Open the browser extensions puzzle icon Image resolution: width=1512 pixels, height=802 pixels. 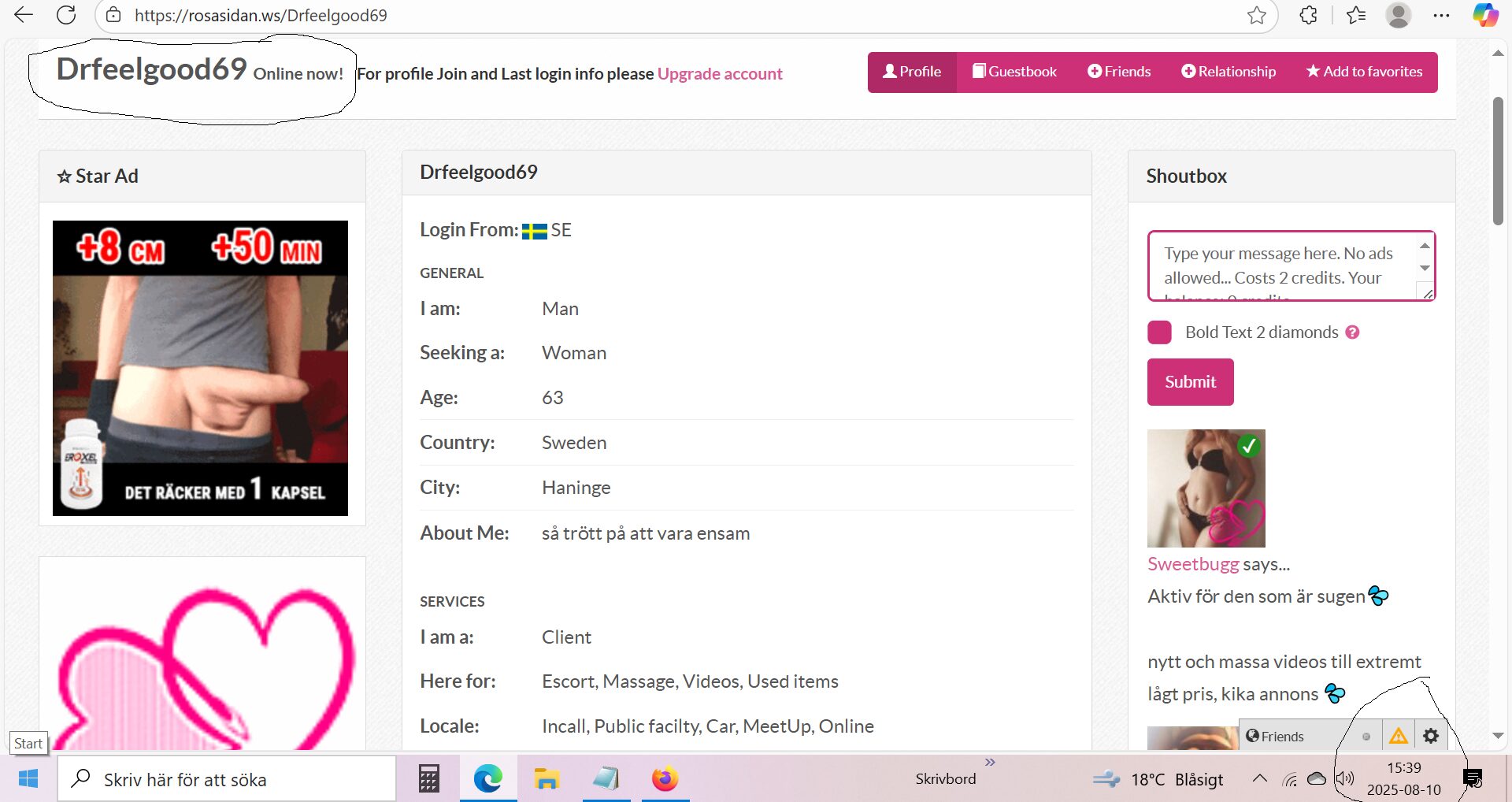[x=1308, y=15]
